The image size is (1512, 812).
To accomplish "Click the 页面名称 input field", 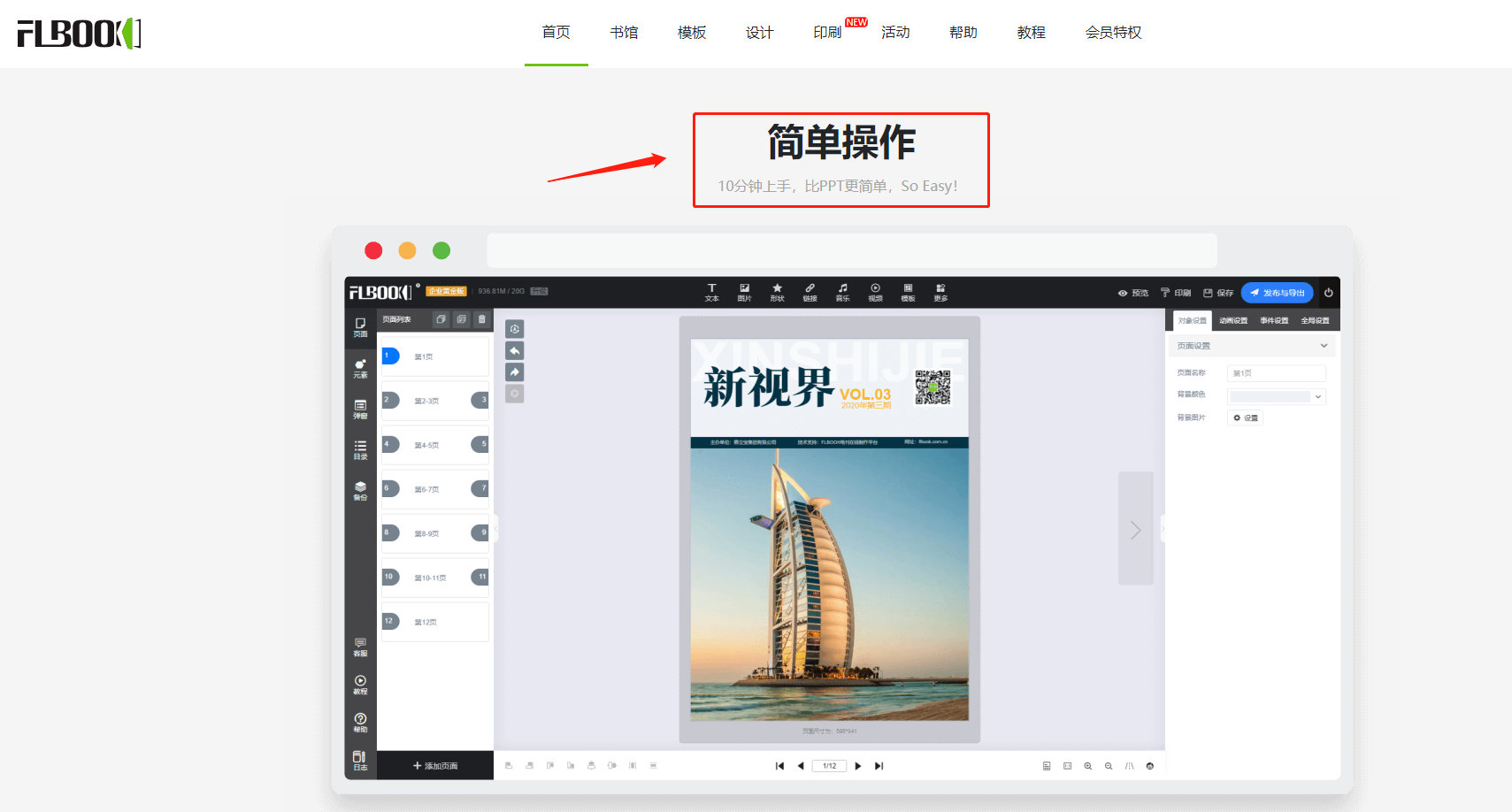I will 1276,373.
